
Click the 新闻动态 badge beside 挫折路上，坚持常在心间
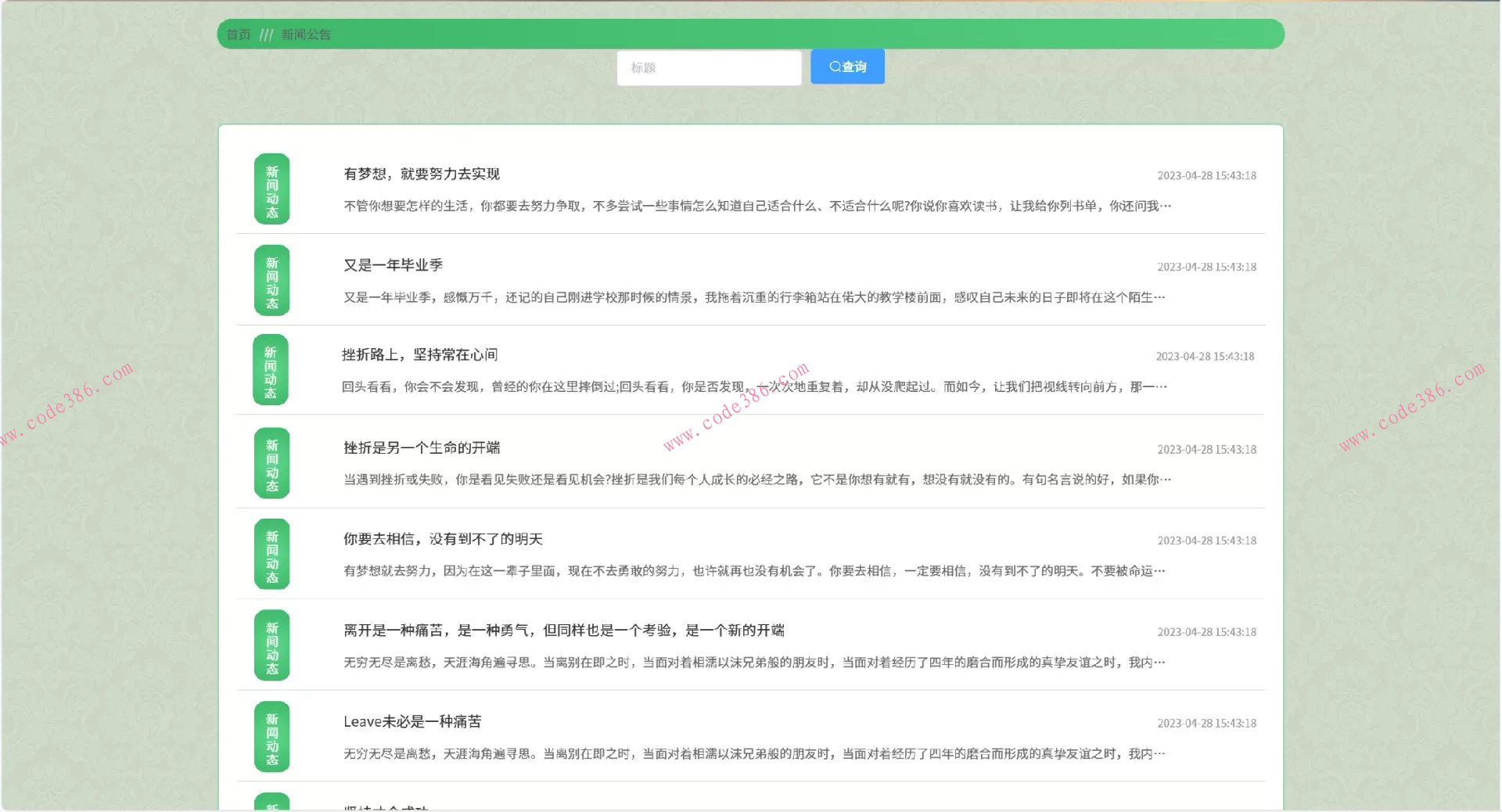[x=271, y=370]
